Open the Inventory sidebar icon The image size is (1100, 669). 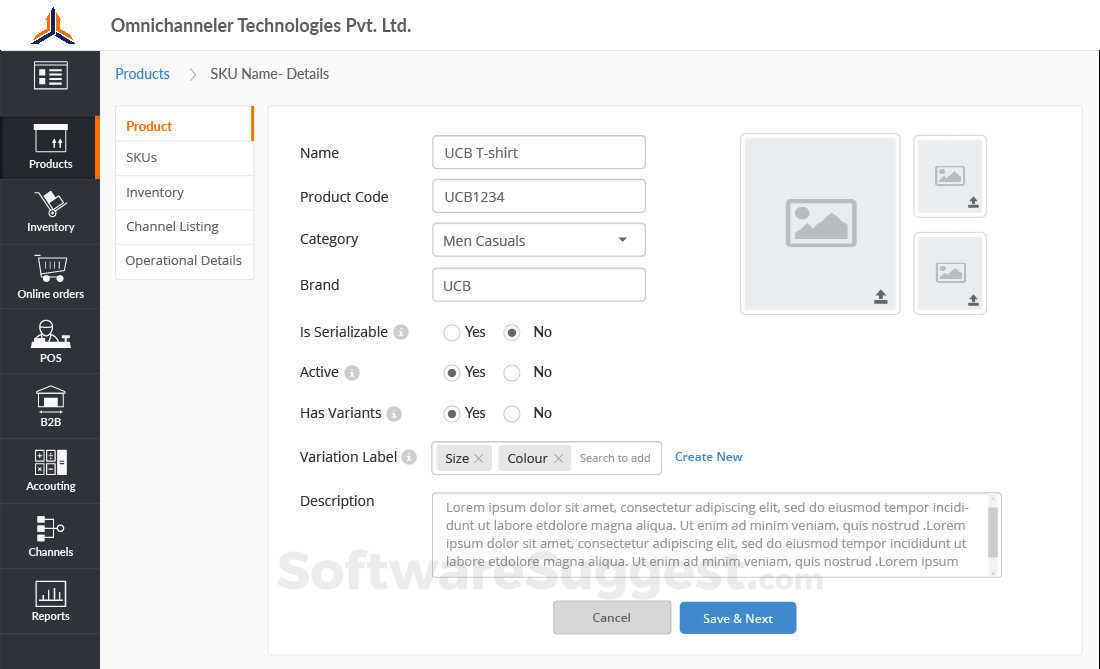(50, 205)
